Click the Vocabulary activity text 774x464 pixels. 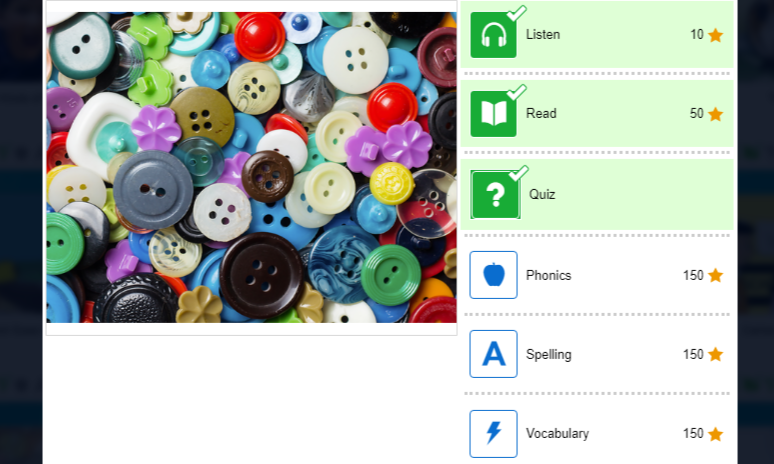click(557, 433)
